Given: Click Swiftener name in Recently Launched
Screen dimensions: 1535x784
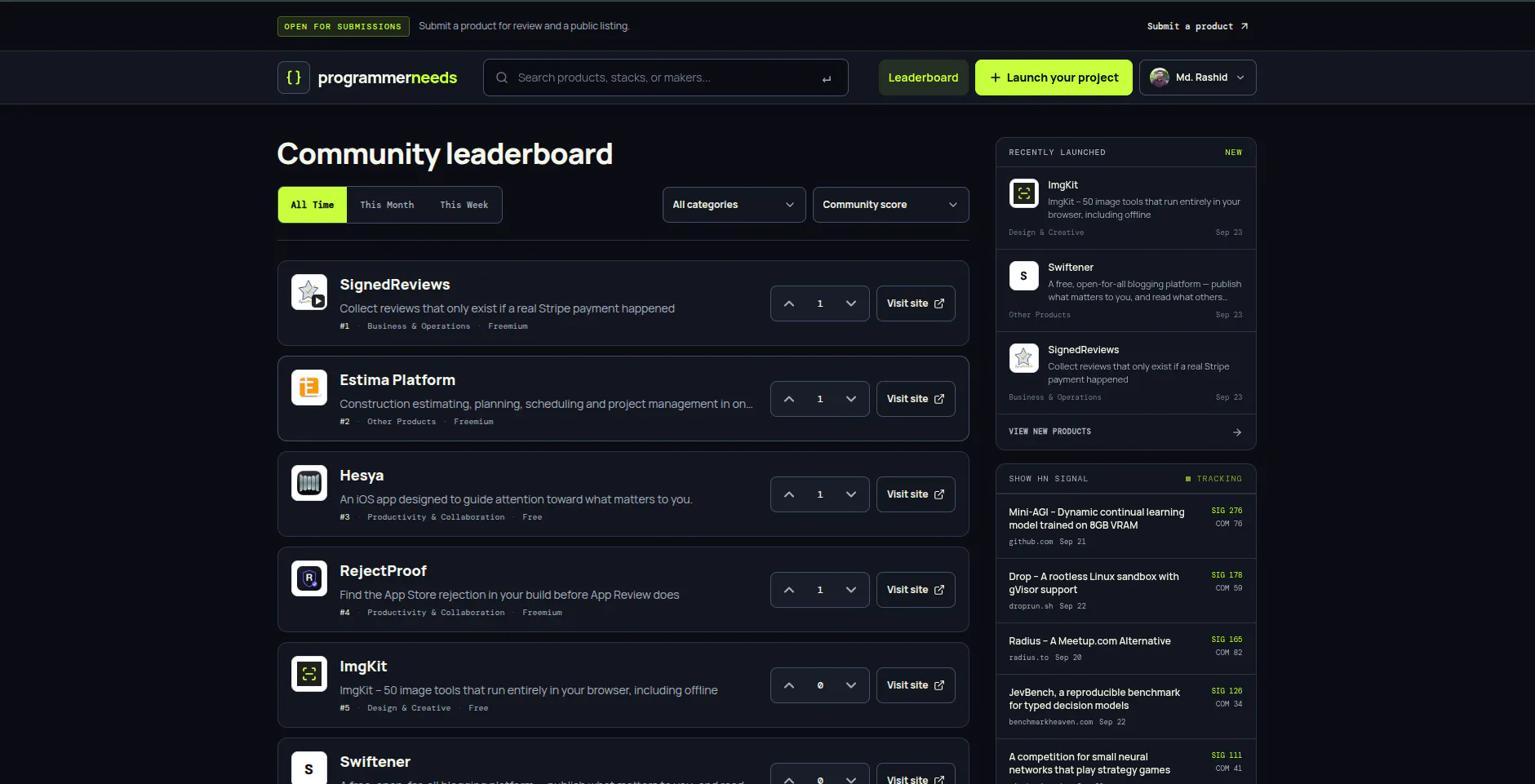Looking at the screenshot, I should (x=1071, y=268).
